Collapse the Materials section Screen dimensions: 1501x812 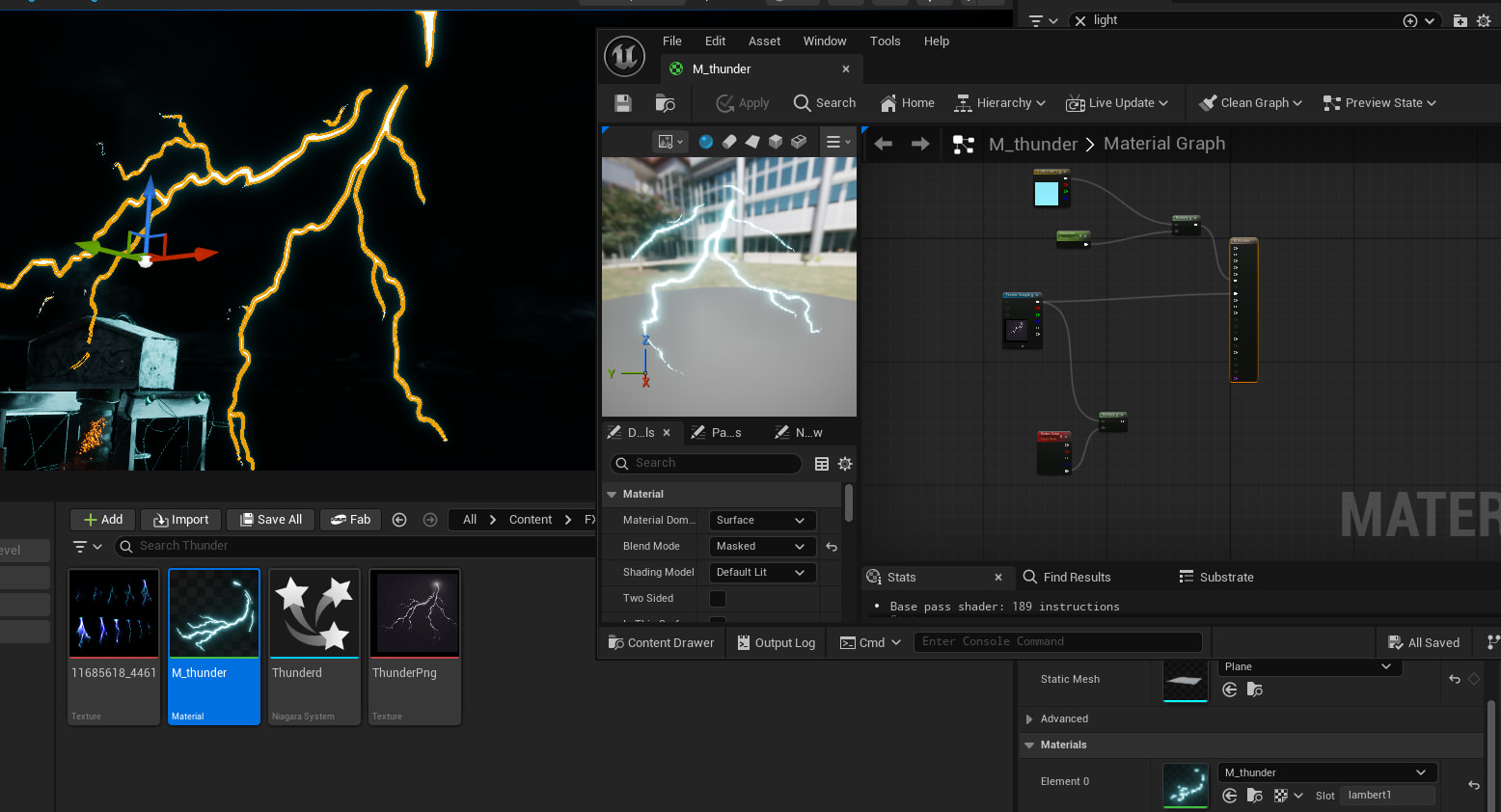click(x=1029, y=745)
